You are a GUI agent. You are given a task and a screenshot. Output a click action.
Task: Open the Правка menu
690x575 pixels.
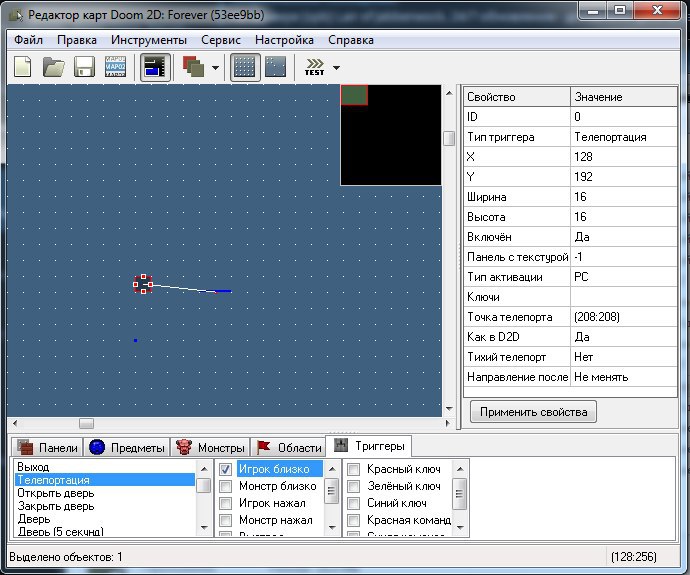[x=77, y=40]
